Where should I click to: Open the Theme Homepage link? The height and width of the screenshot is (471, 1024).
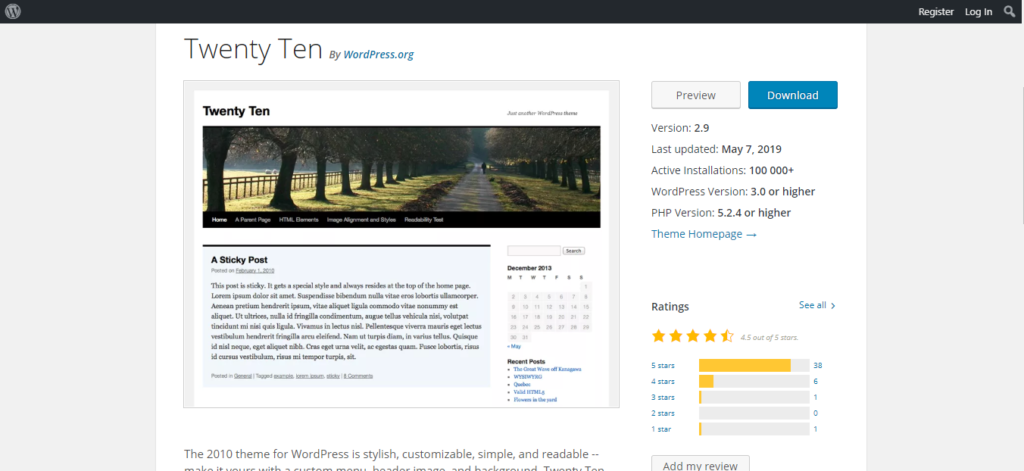coord(703,234)
